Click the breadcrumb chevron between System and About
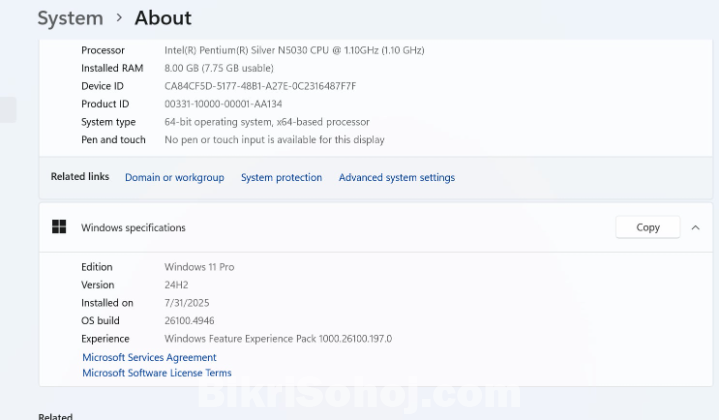Screen dimensions: 719x420 coord(119,18)
